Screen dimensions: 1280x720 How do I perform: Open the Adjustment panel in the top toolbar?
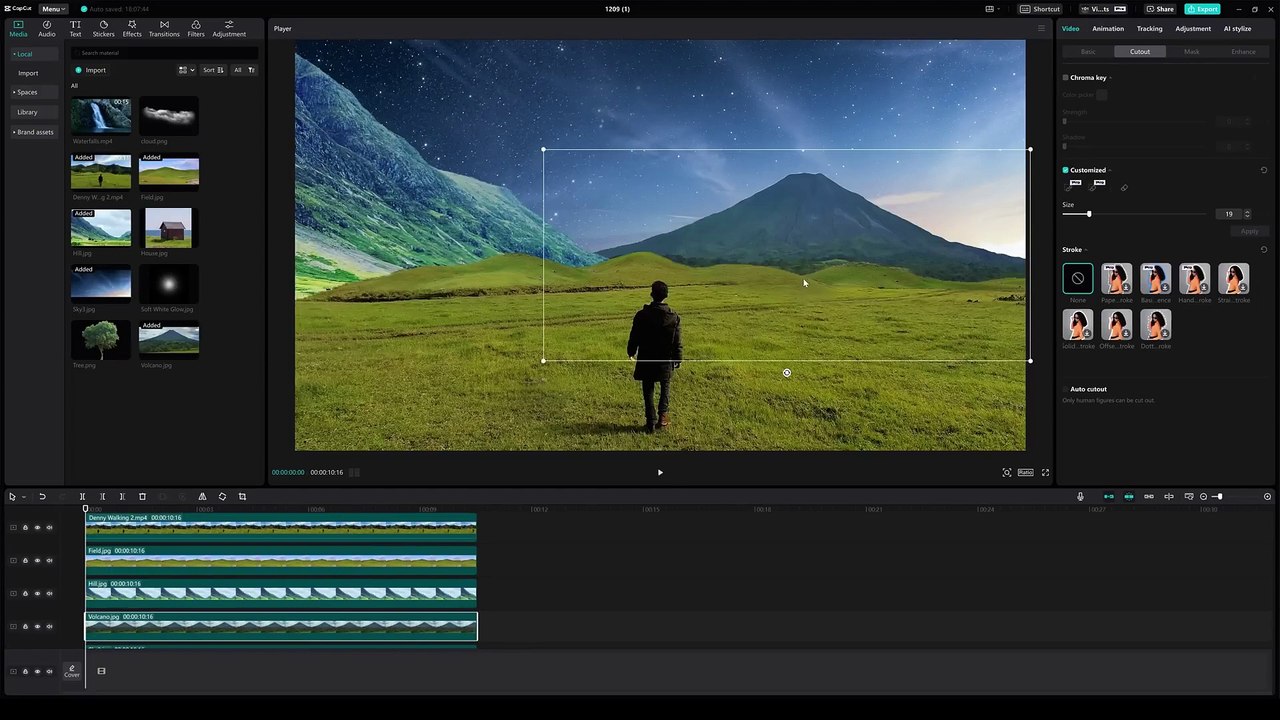229,28
